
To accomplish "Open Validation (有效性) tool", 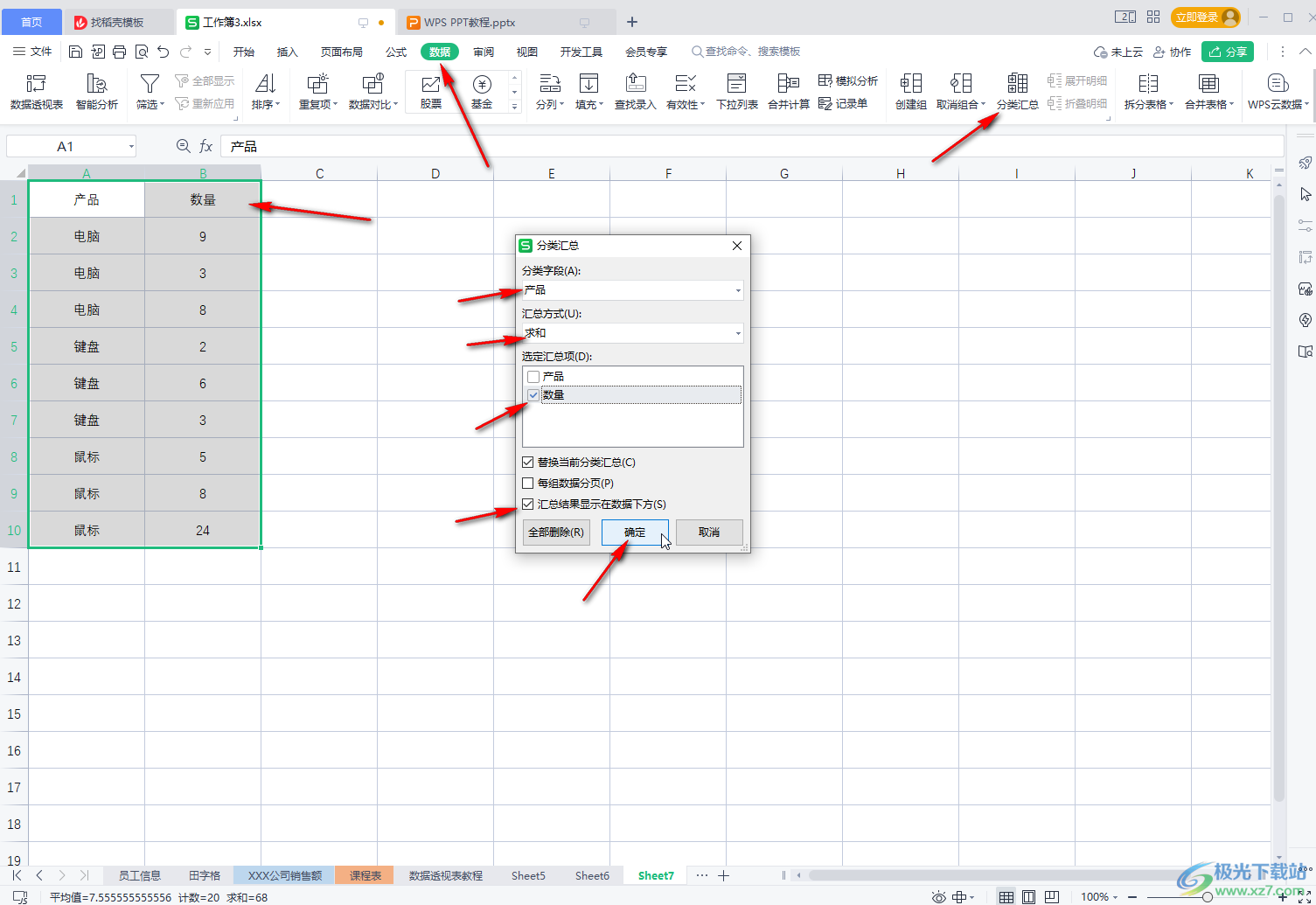I will tap(686, 92).
